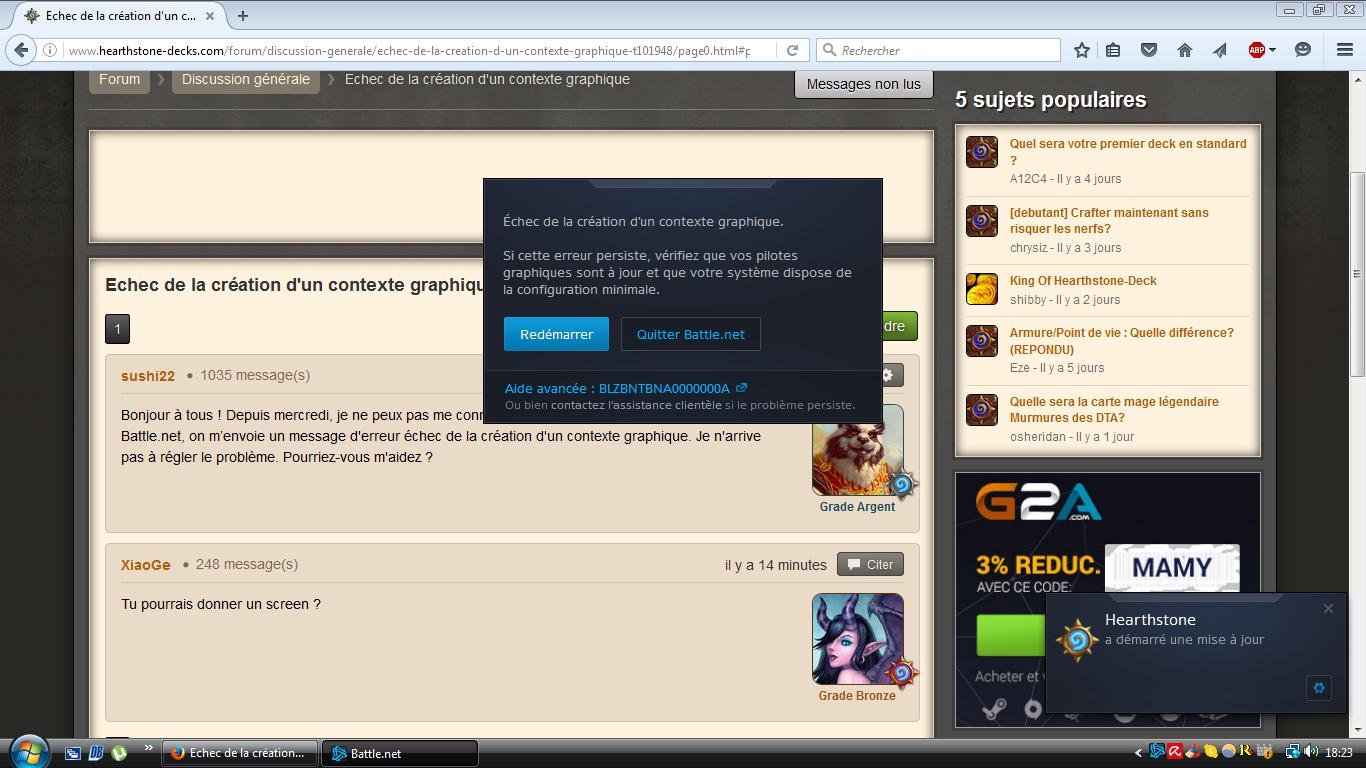Viewport: 1366px width, 768px height.
Task: Click the avatar icon beside 'Quelle sera la carte mage'
Action: coord(982,410)
